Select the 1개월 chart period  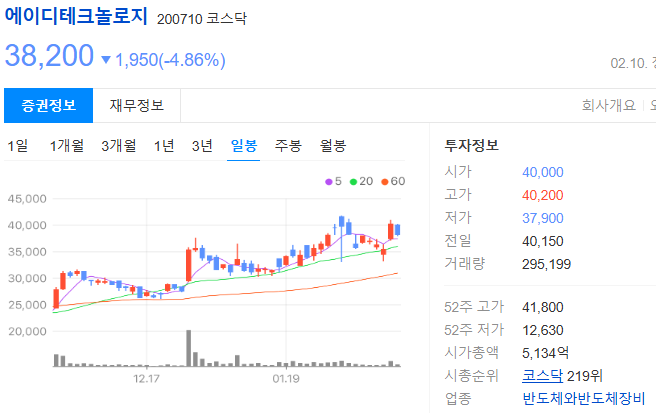coord(67,146)
